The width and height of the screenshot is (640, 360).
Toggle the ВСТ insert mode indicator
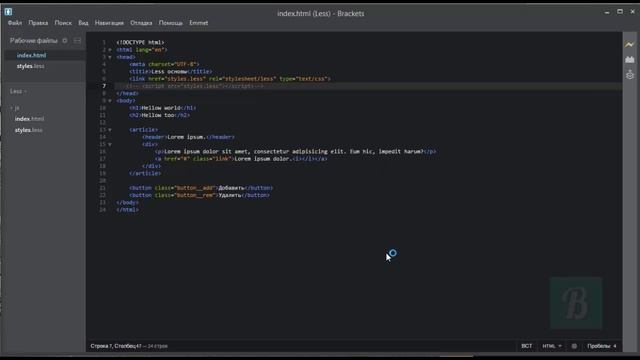tap(527, 346)
